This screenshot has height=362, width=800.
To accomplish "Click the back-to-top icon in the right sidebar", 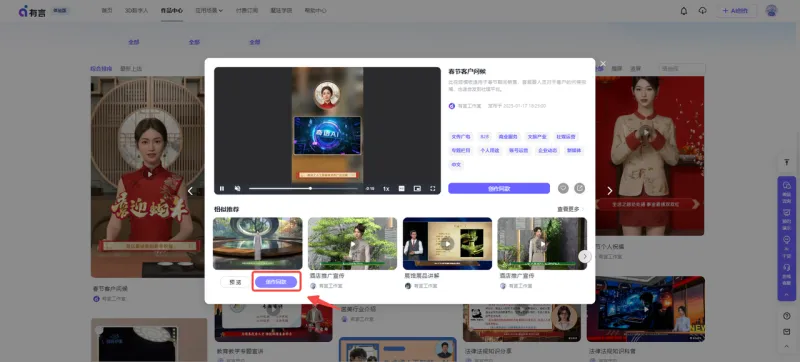I will [x=787, y=162].
